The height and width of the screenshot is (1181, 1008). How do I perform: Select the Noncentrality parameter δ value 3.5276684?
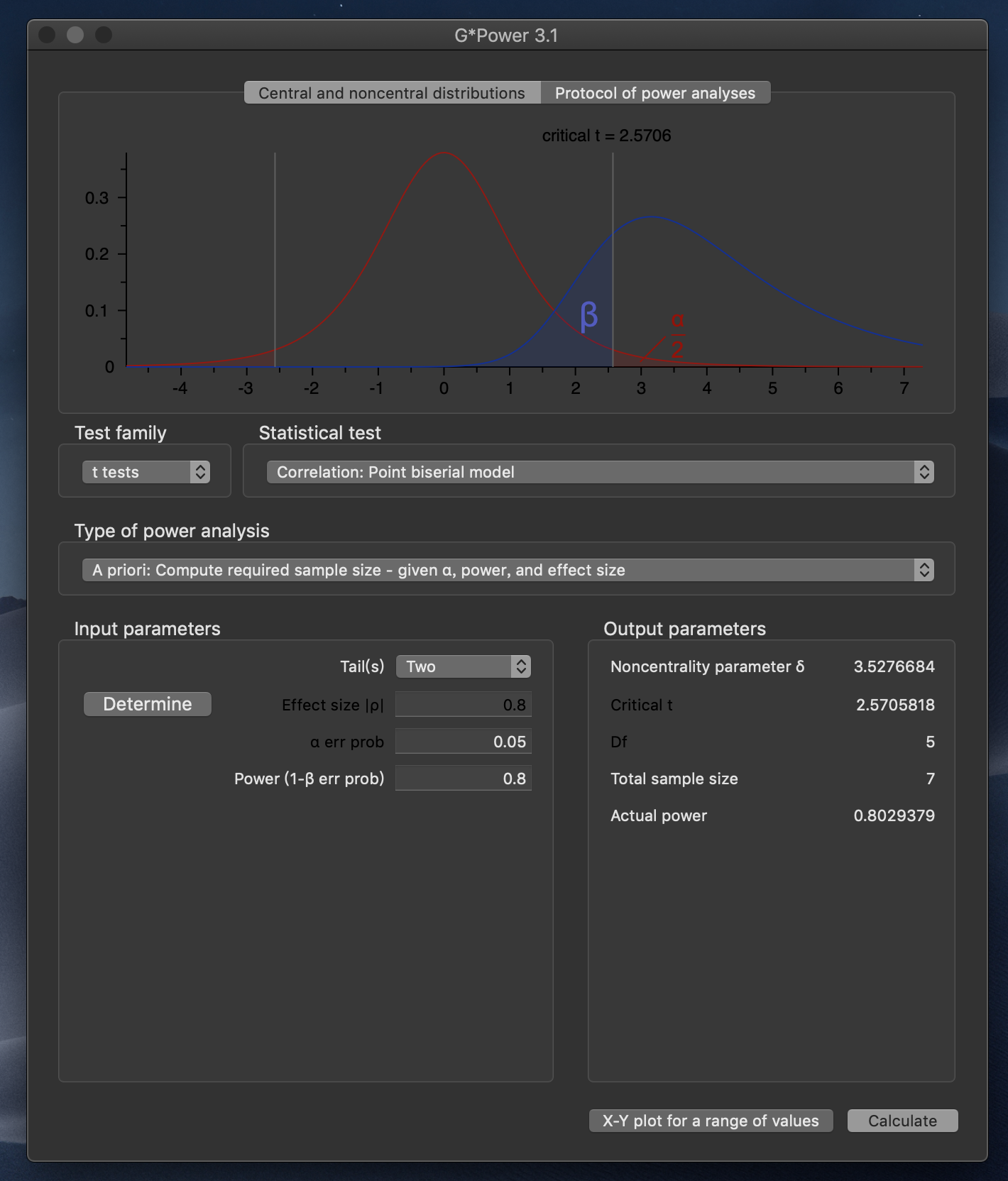[x=894, y=666]
